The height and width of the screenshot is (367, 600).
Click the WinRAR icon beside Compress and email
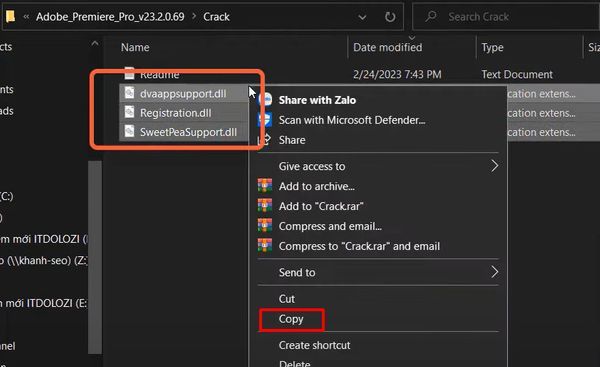[265, 226]
